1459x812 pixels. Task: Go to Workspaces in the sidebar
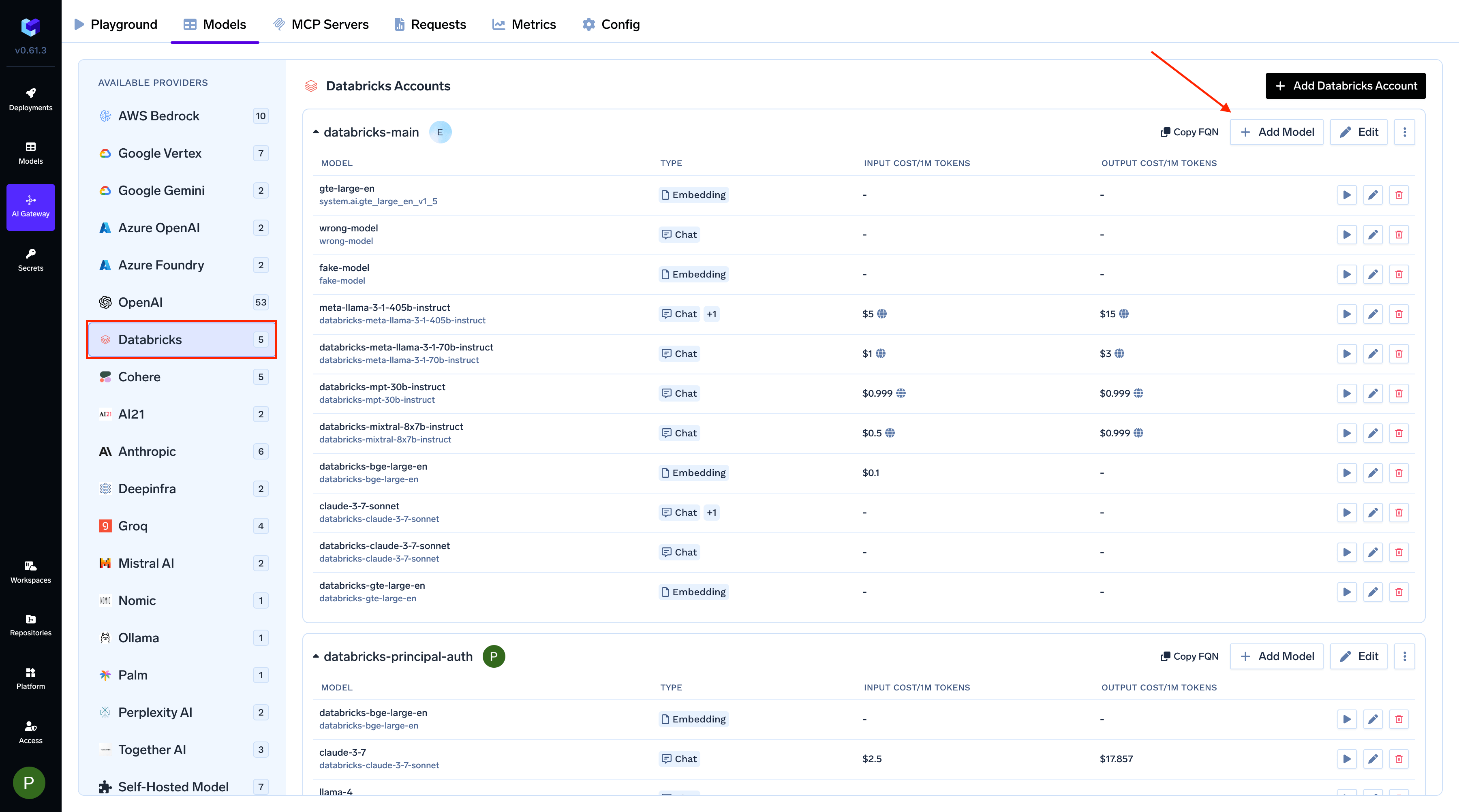coord(30,572)
